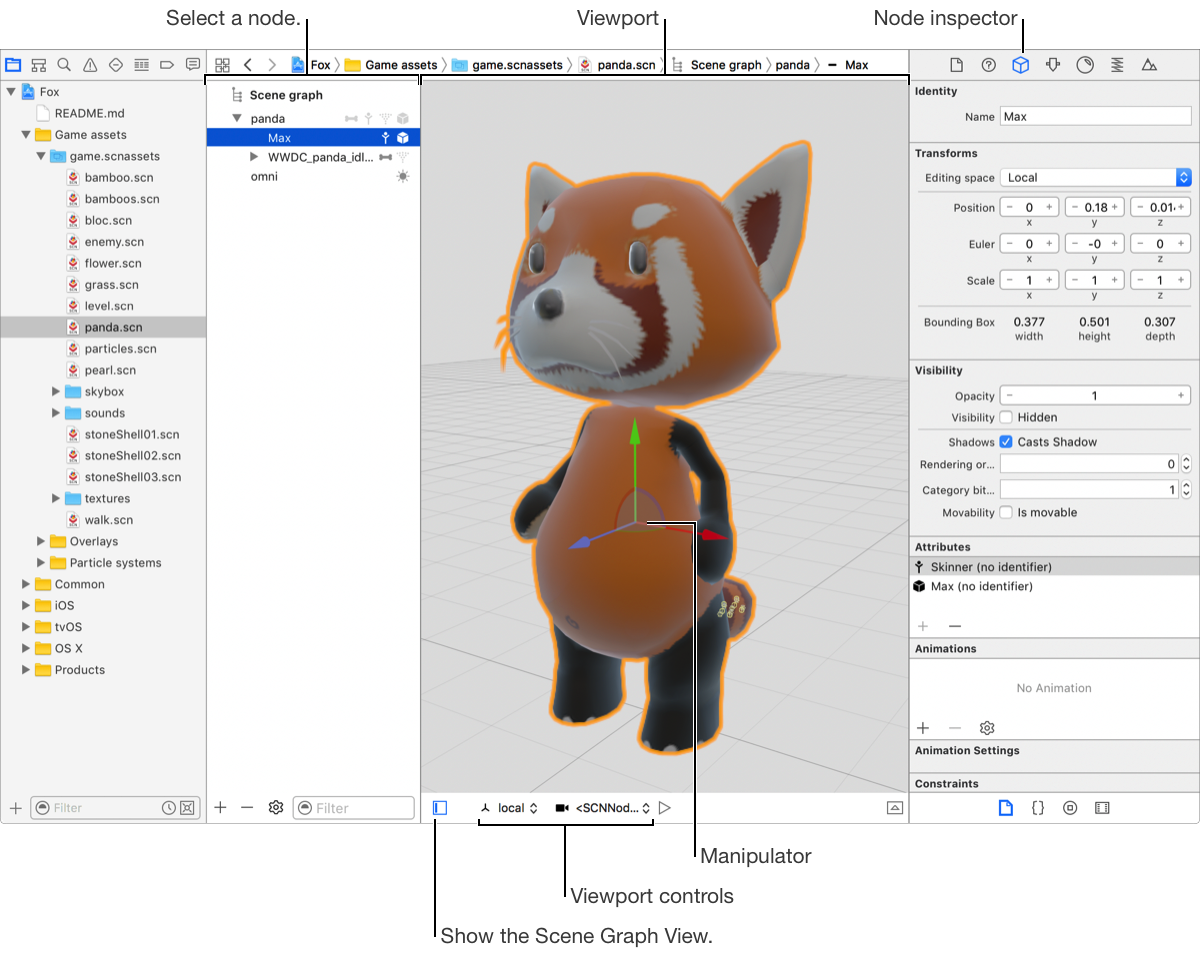
Task: Expand the skybox folder
Action: 57,392
